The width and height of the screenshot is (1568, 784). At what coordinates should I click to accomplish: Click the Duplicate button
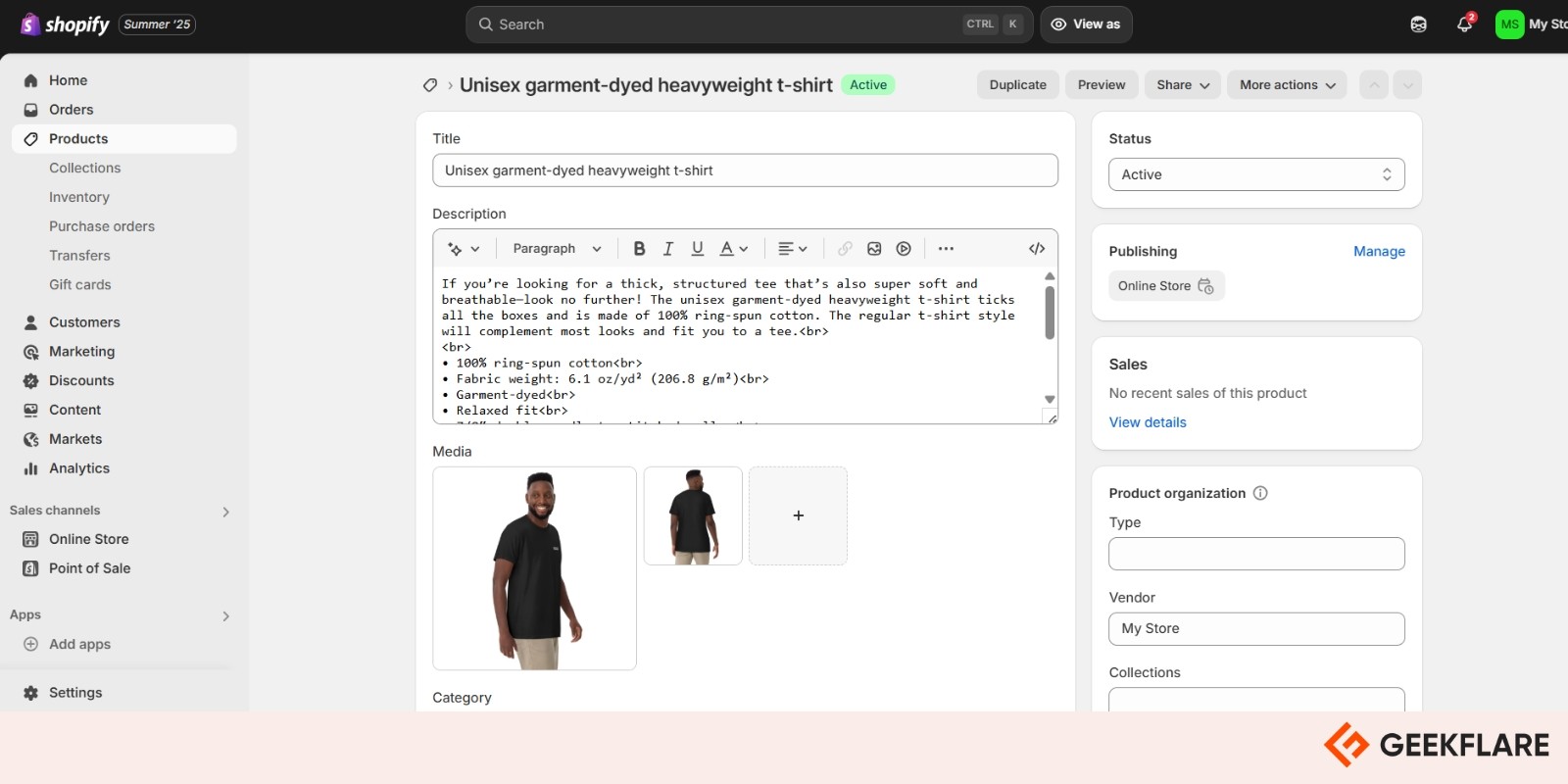1018,85
